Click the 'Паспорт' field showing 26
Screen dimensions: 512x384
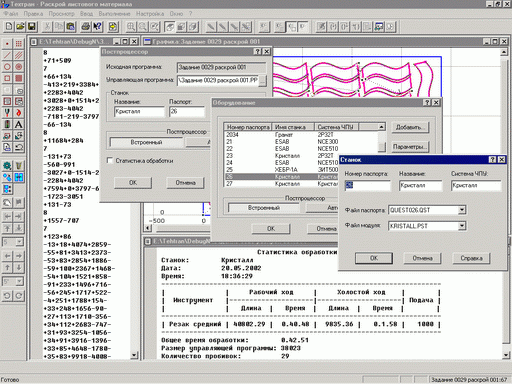point(187,111)
